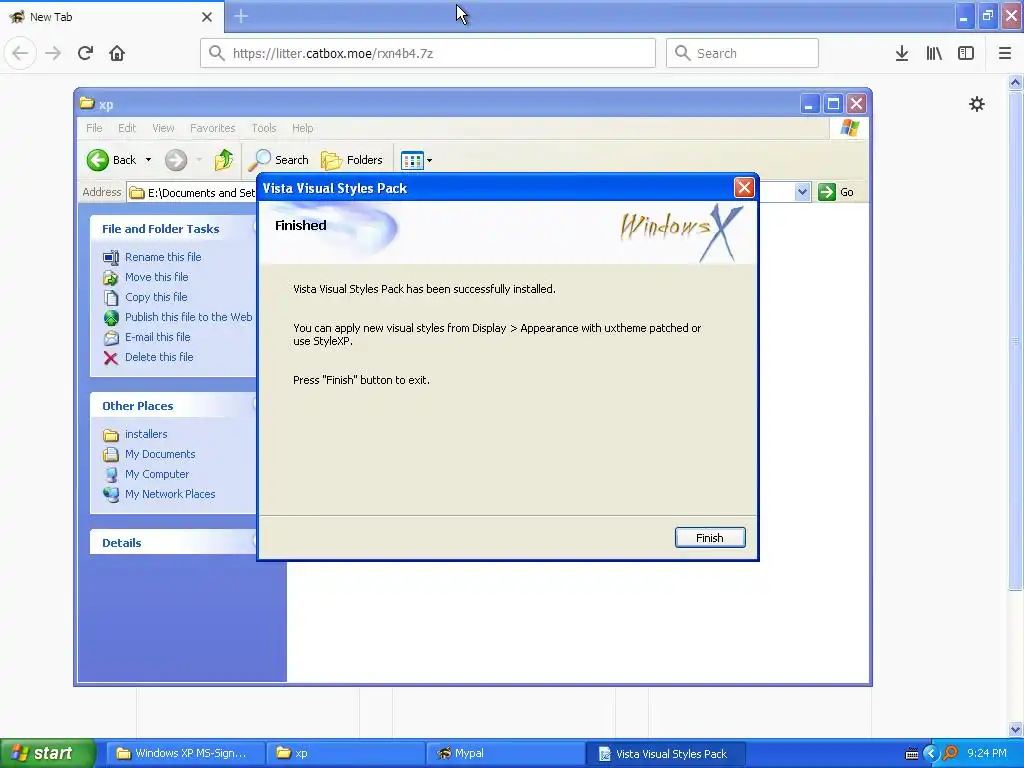
Task: Open the browser home page
Action: coord(117,53)
